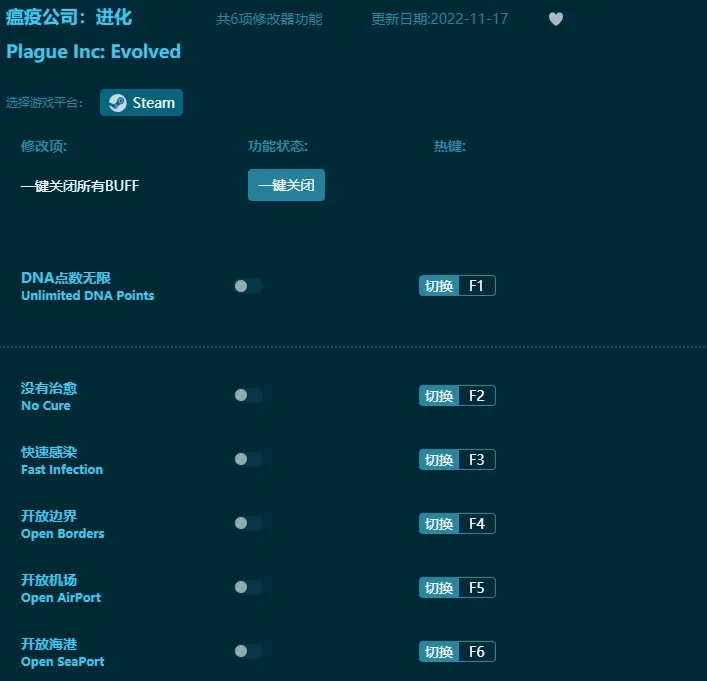The image size is (707, 681).
Task: Click the 瘟疫公司：进化 heading
Action: pyautogui.click(x=69, y=18)
